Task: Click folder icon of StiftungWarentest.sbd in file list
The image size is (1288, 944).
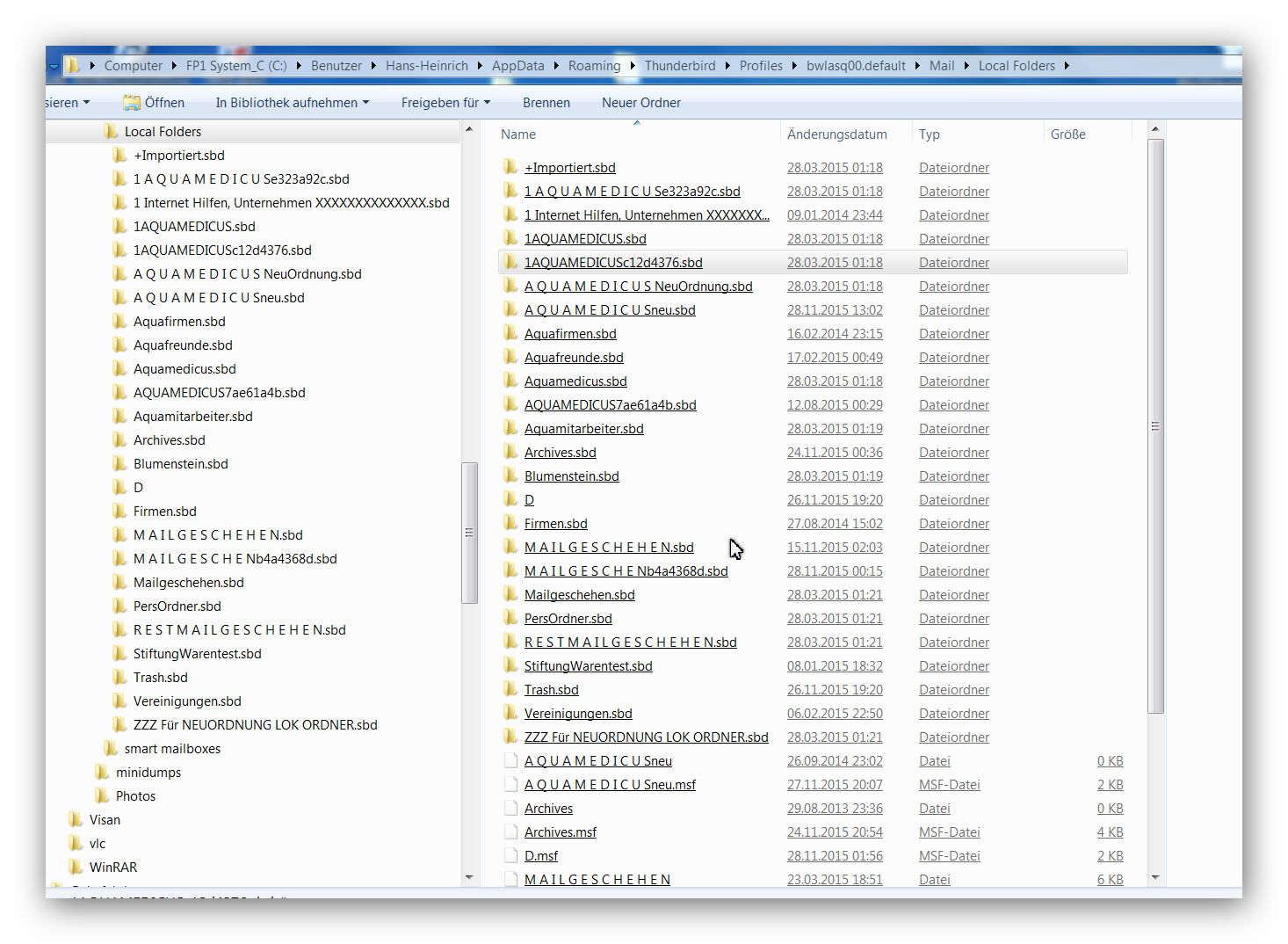Action: pos(510,665)
